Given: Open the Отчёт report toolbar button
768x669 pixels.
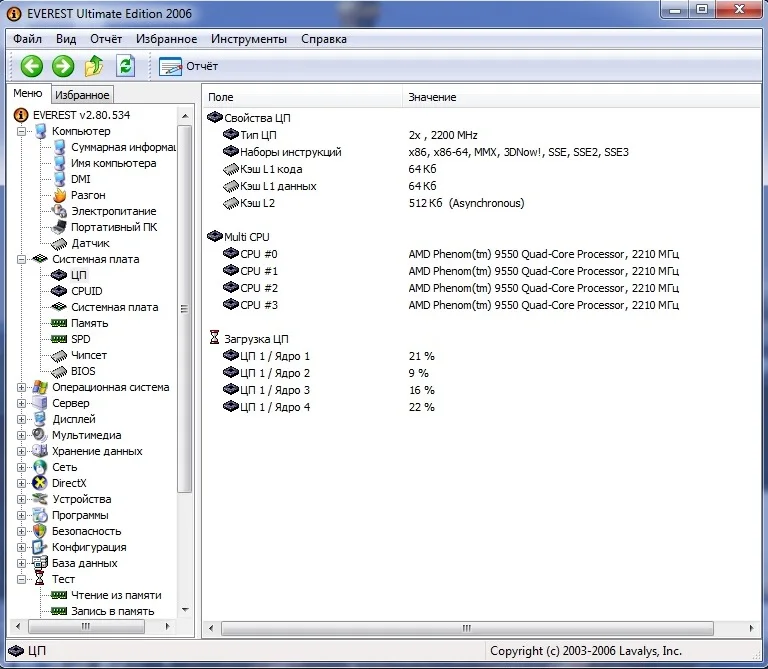Looking at the screenshot, I should pyautogui.click(x=189, y=66).
